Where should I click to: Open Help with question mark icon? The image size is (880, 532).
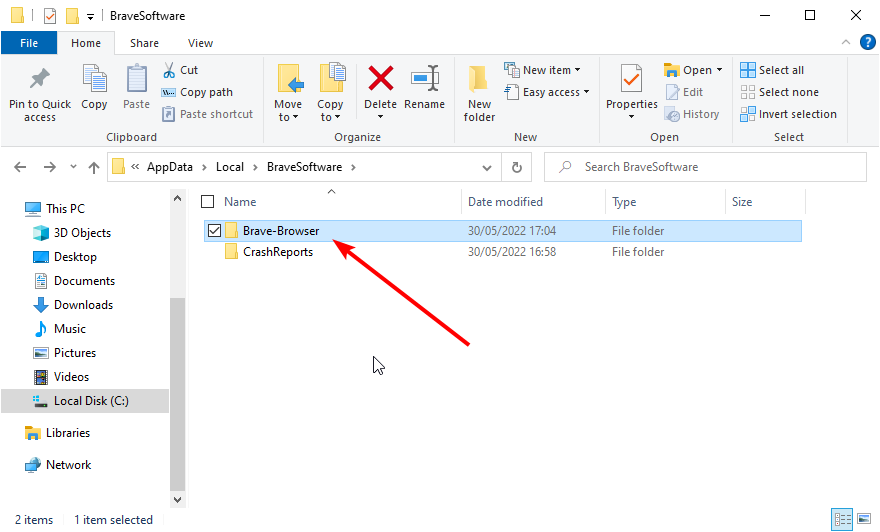click(868, 43)
